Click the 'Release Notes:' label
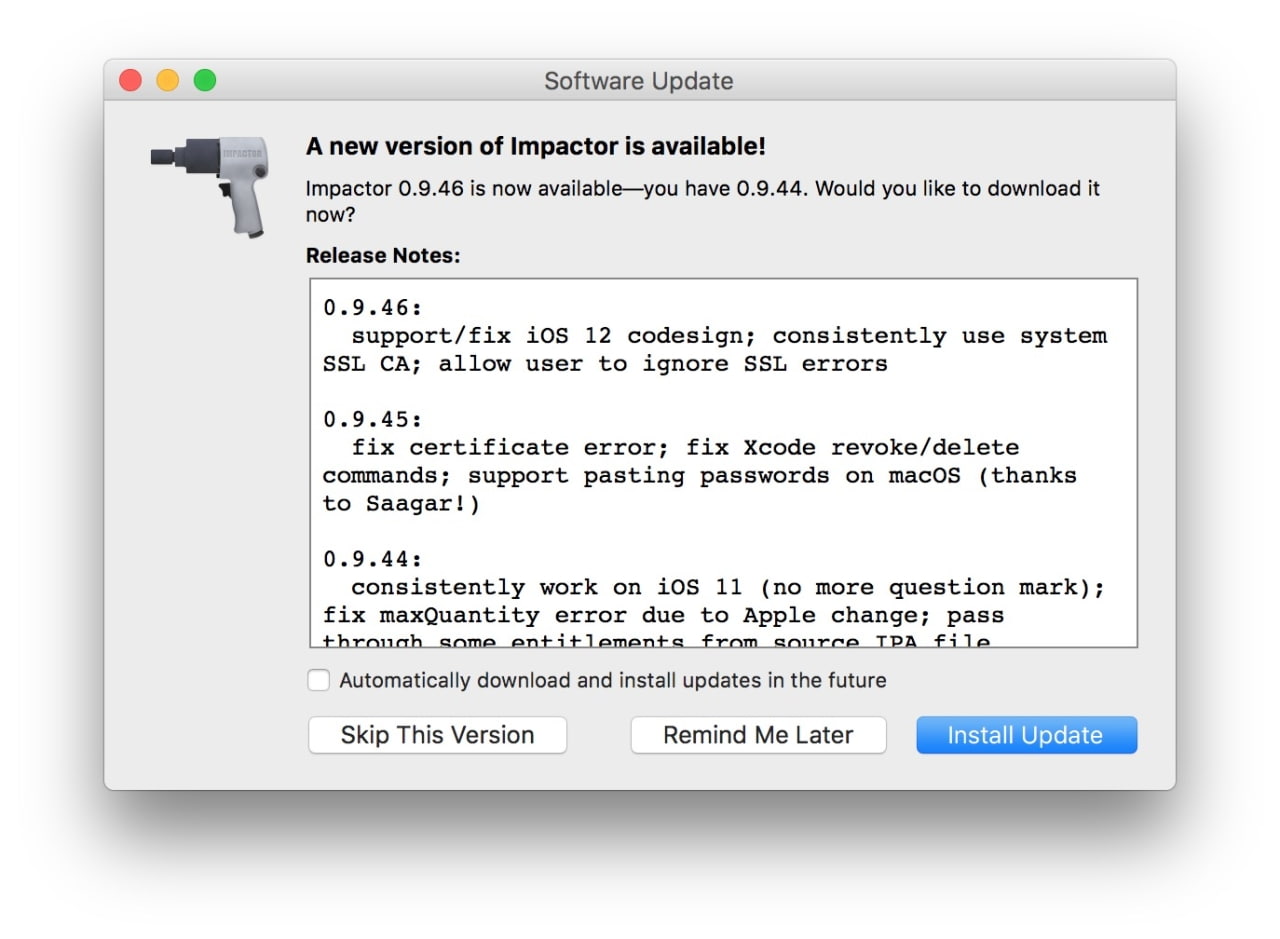 click(383, 255)
